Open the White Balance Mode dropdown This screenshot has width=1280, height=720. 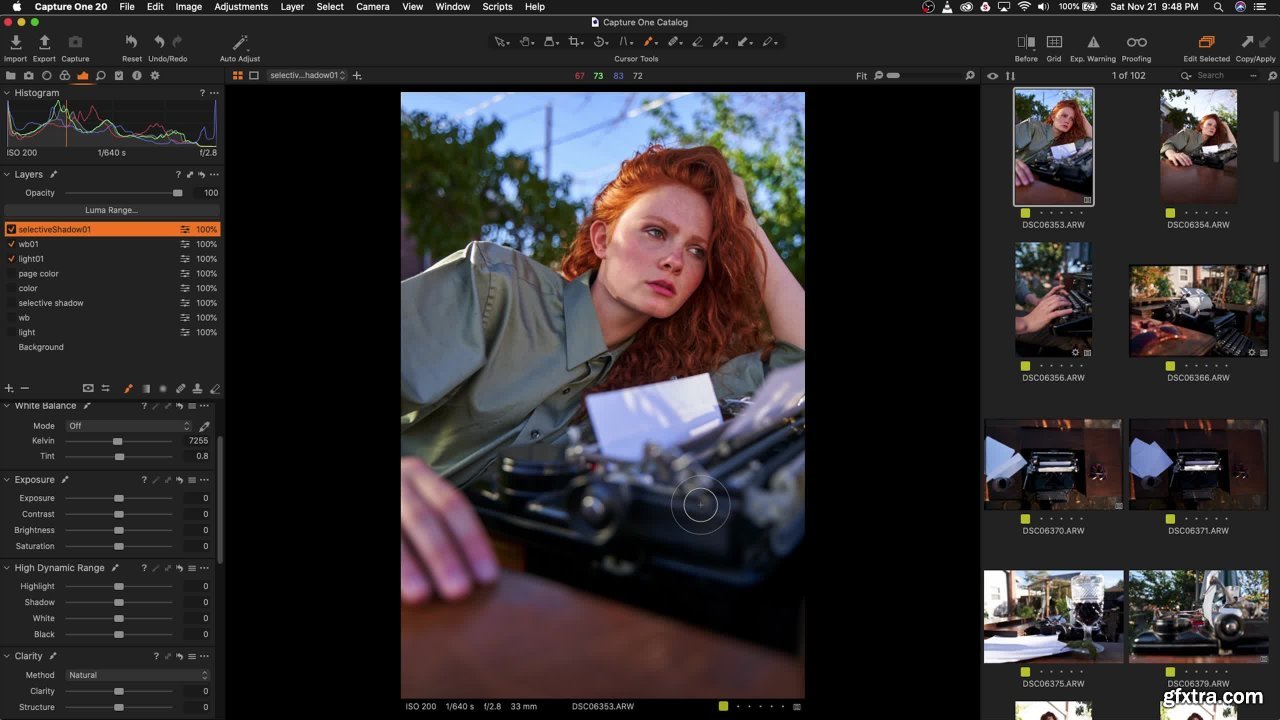[128, 426]
